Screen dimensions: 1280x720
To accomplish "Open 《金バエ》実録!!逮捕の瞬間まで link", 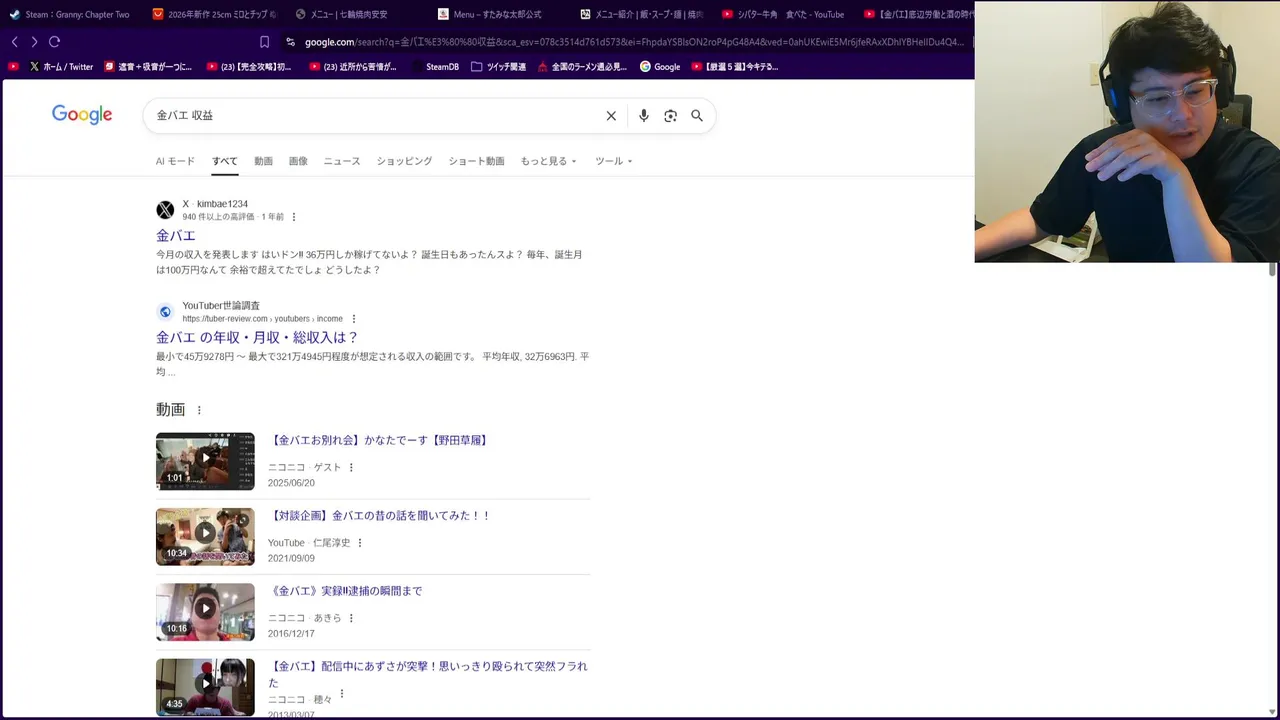I will [x=345, y=591].
